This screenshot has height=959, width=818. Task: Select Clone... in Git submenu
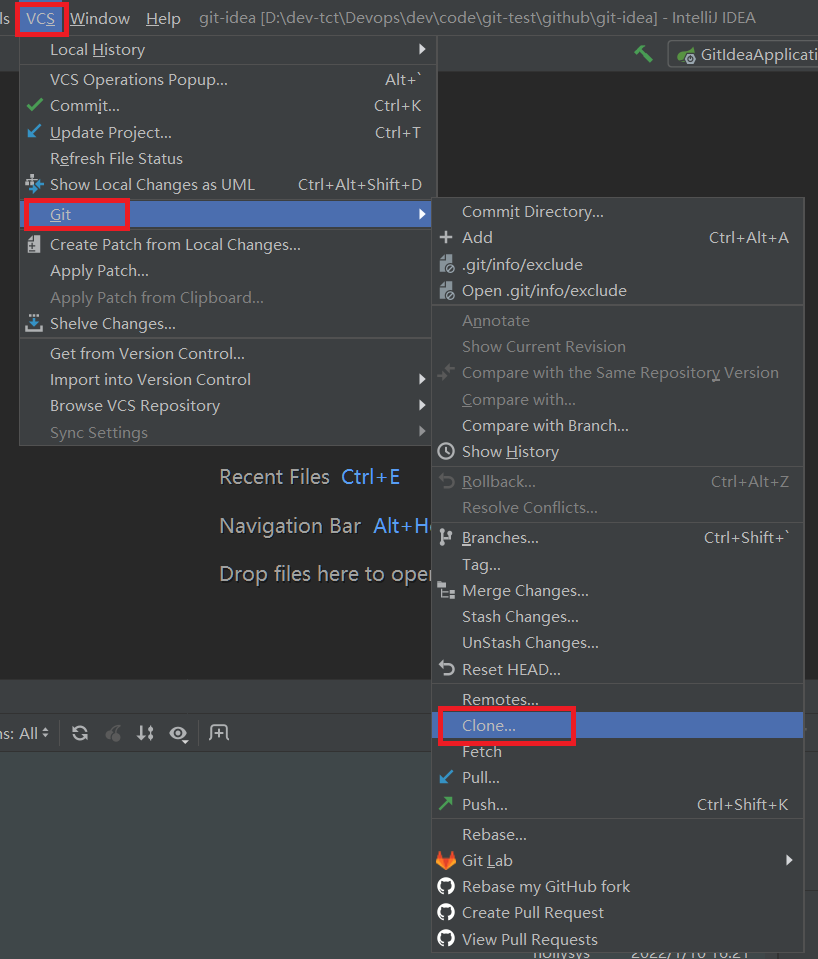618,725
